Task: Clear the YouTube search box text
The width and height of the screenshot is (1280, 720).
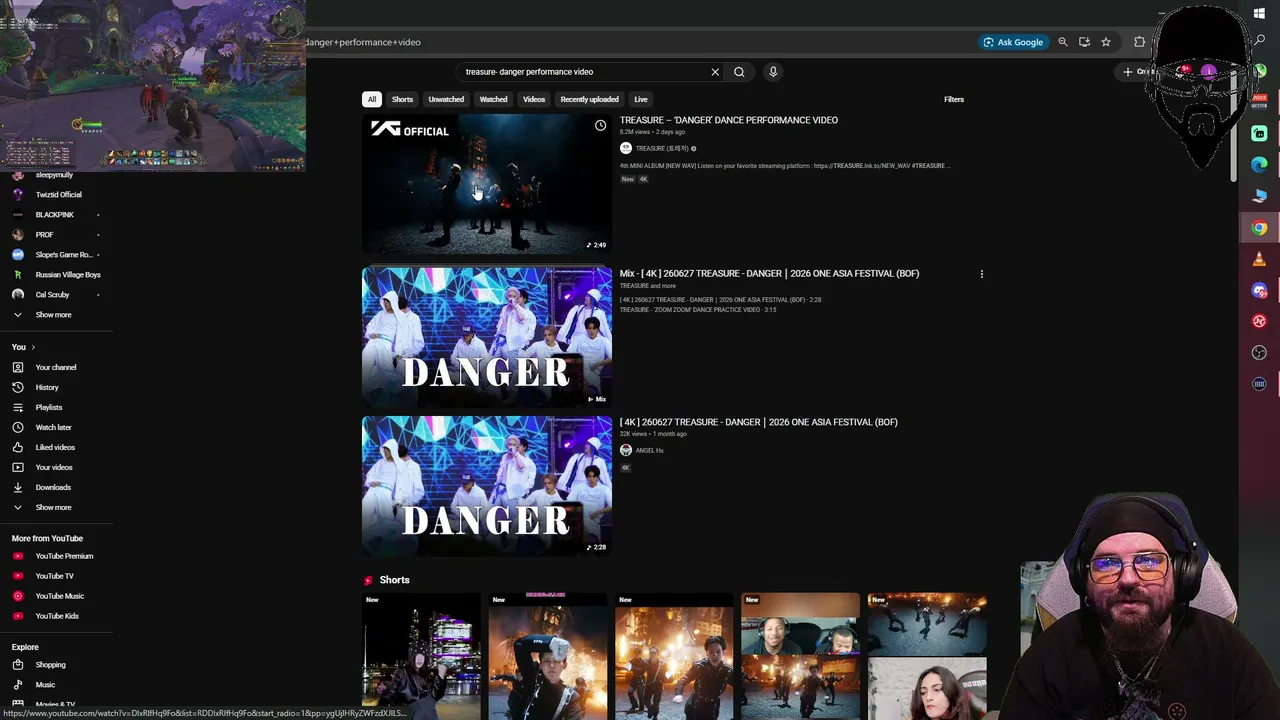Action: coord(715,72)
